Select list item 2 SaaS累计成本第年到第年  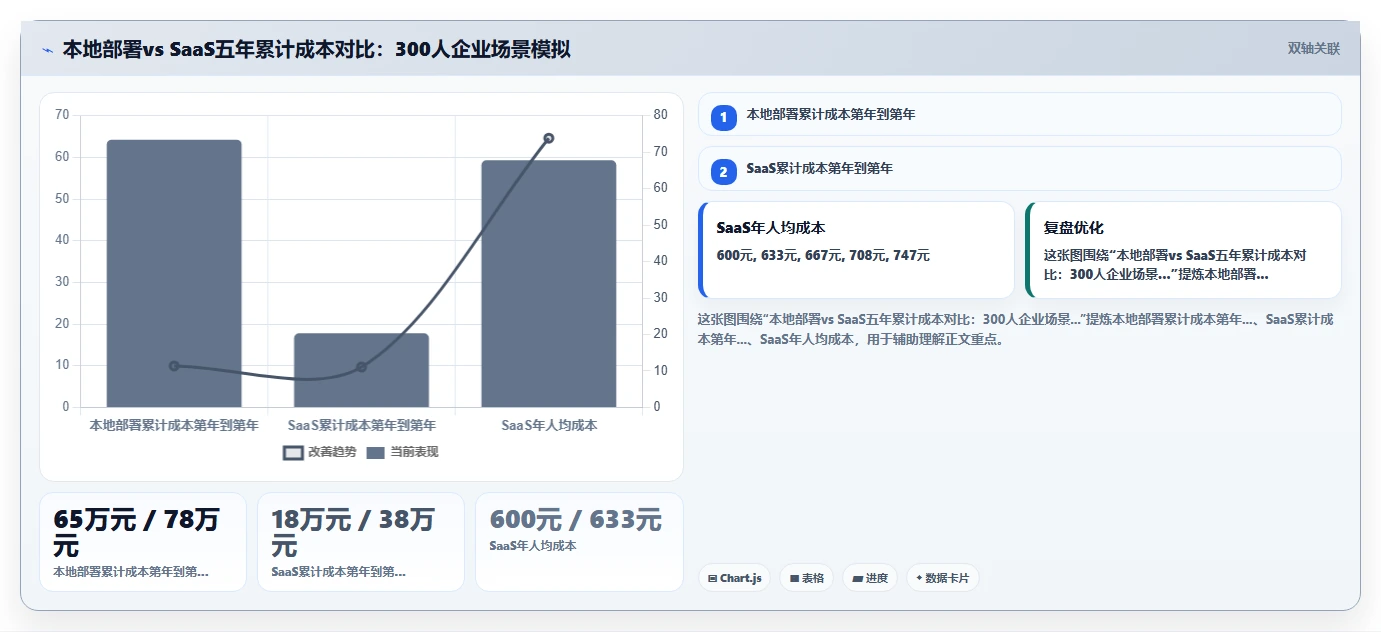click(x=1019, y=168)
